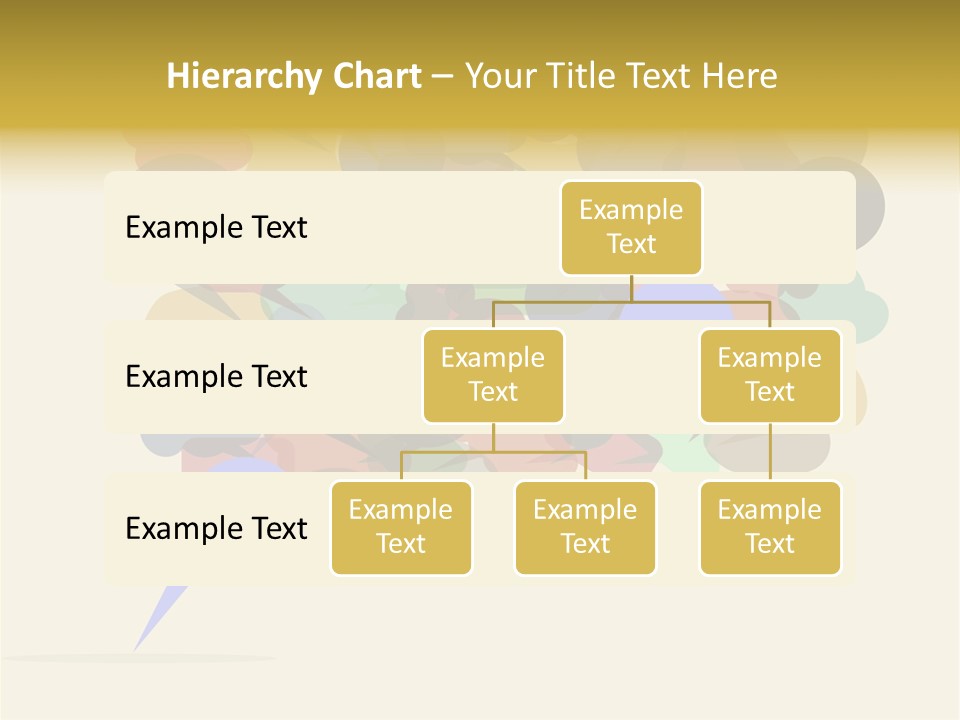The height and width of the screenshot is (720, 960).
Task: Click the gold header banner left of the title
Action: tap(80, 76)
